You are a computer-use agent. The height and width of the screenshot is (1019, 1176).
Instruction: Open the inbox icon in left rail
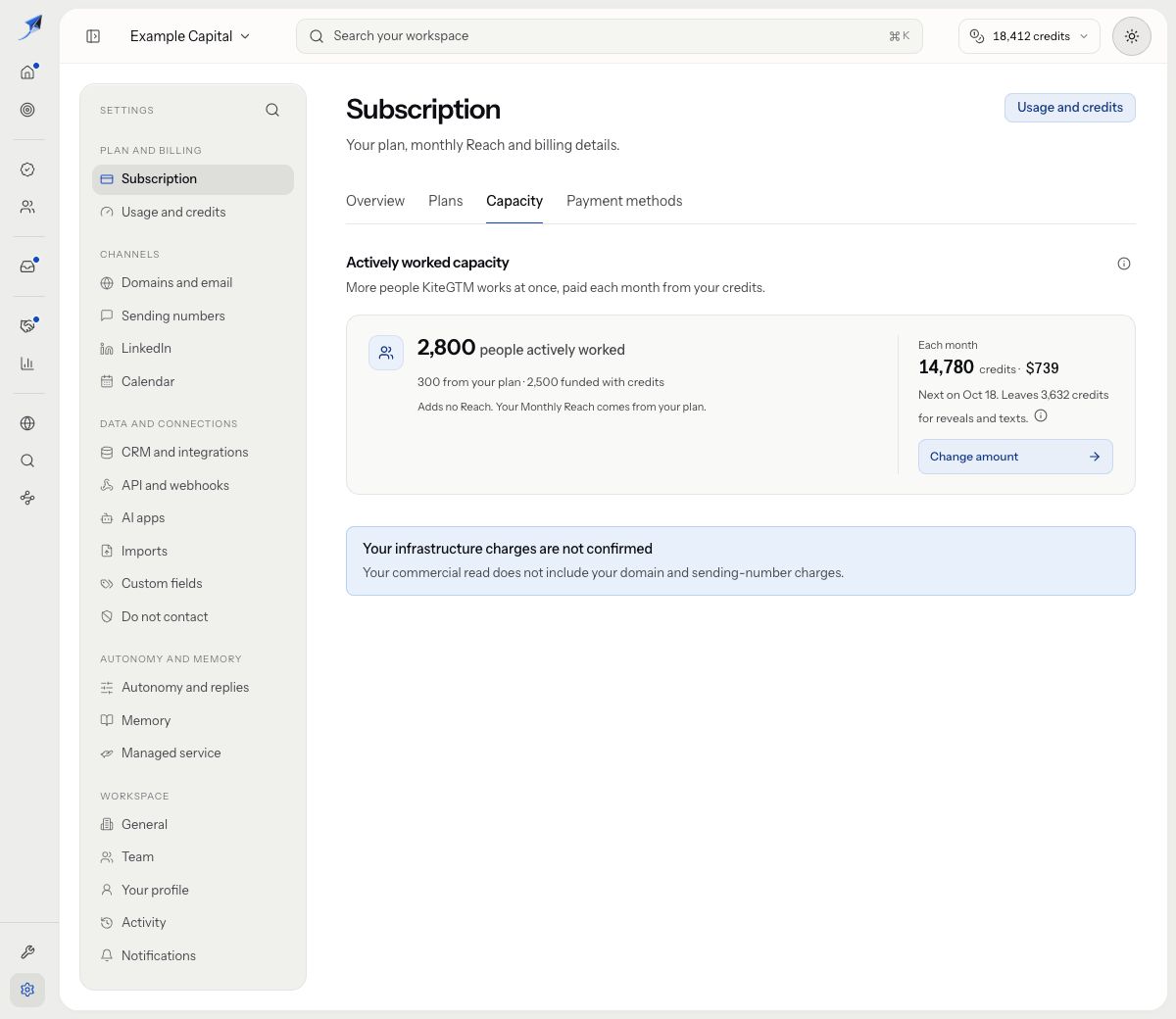coord(27,266)
